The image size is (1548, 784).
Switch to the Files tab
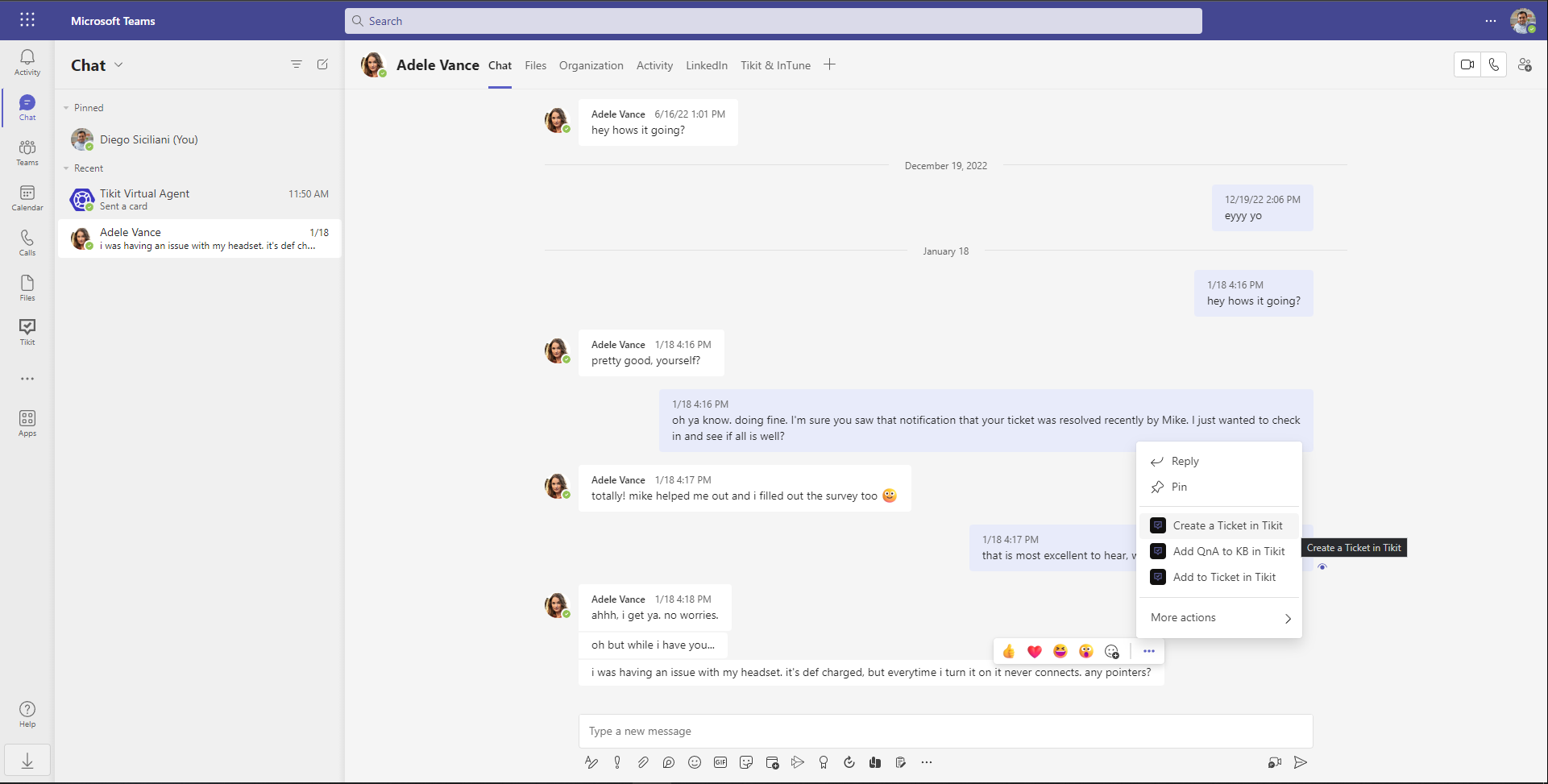click(535, 65)
